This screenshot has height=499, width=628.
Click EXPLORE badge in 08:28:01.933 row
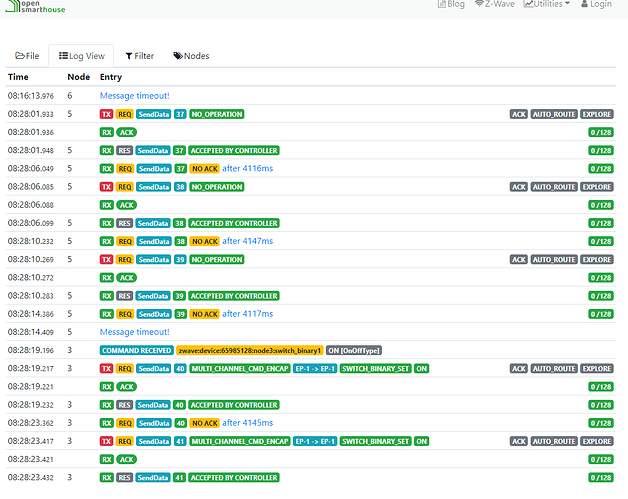pos(597,114)
